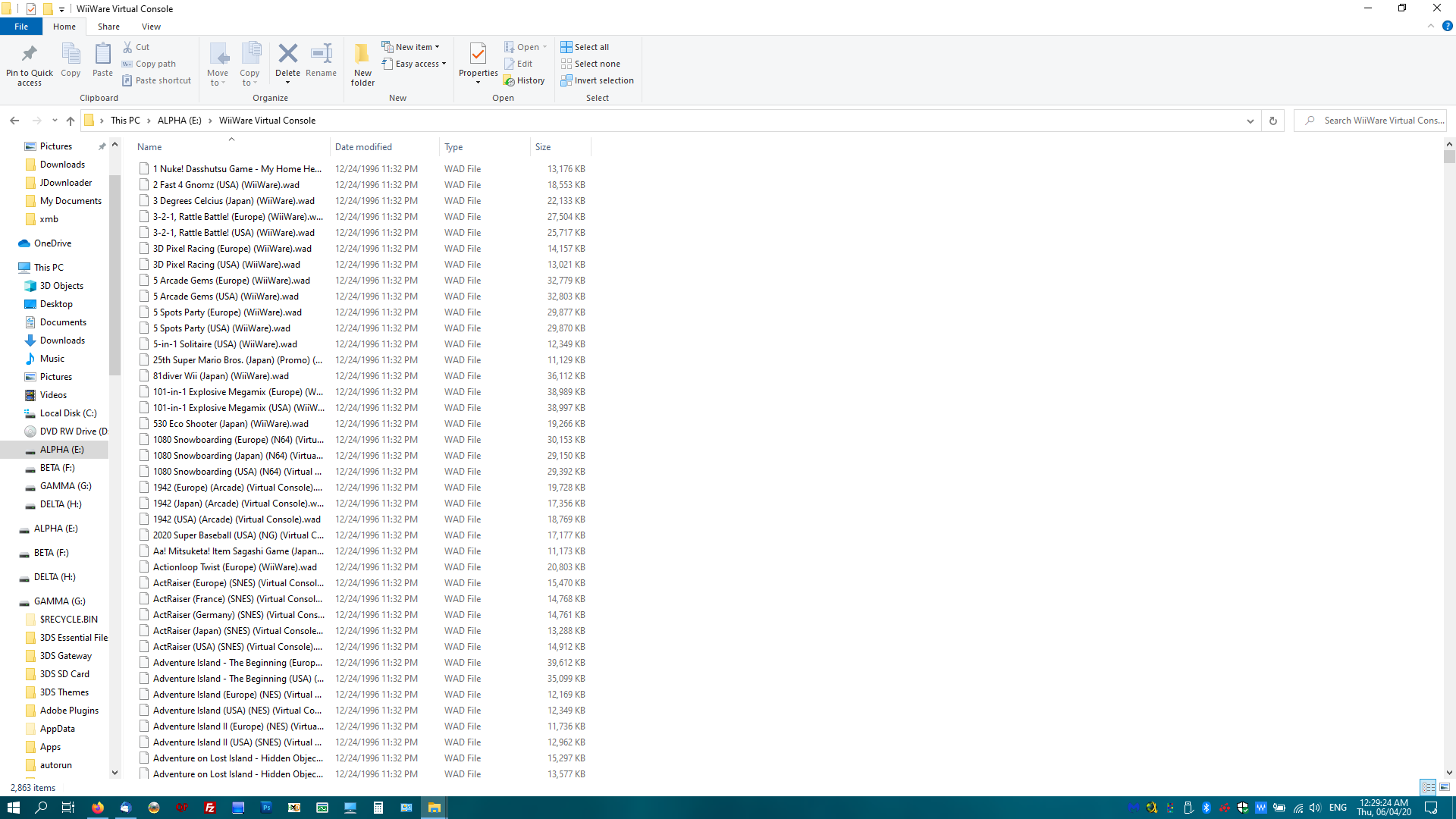Image resolution: width=1456 pixels, height=819 pixels.
Task: Open Music folder in navigation pane
Action: [x=52, y=359]
